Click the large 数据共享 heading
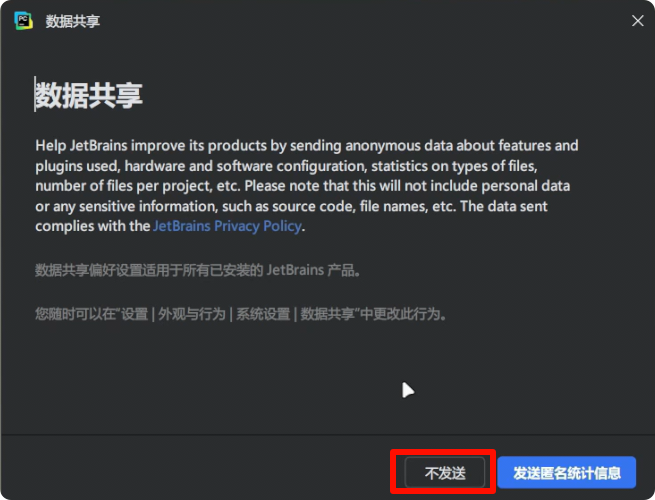 89,95
